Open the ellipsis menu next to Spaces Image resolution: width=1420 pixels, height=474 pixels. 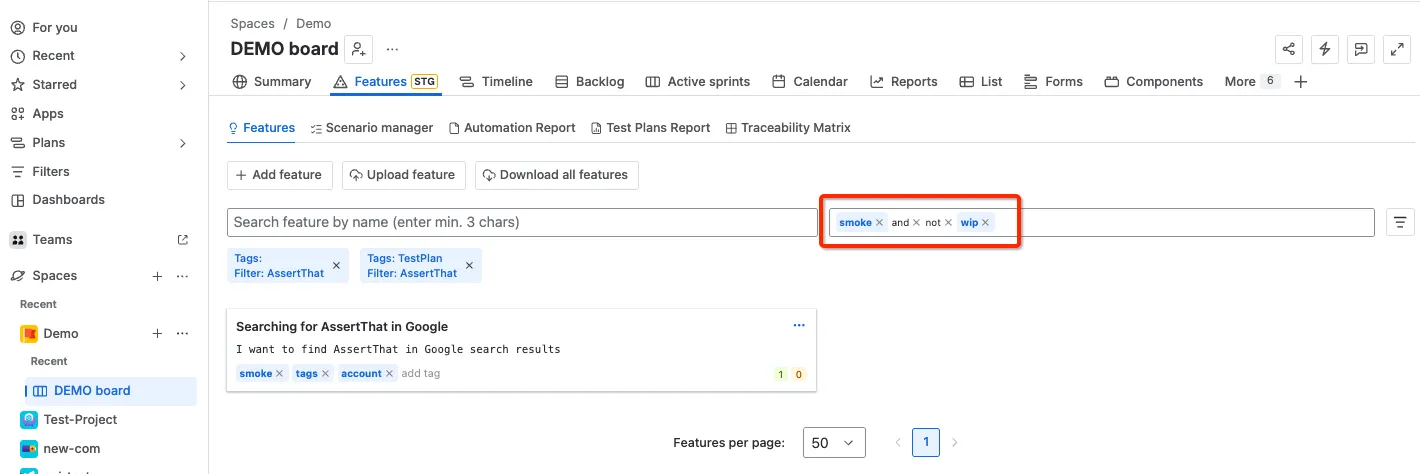coord(182,276)
